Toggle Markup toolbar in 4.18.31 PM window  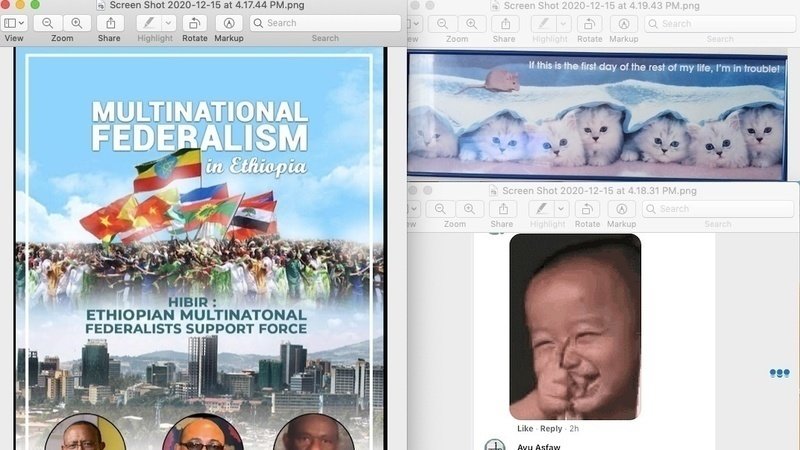pos(621,208)
